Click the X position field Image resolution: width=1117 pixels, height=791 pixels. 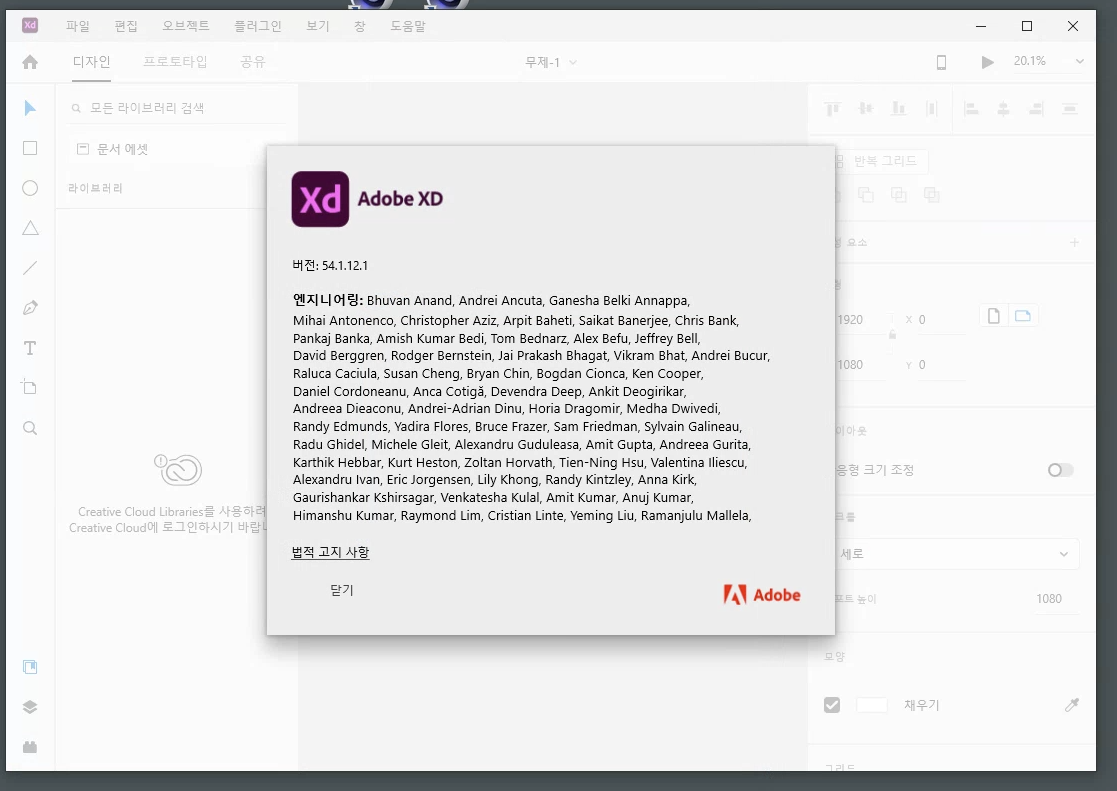pyautogui.click(x=941, y=320)
